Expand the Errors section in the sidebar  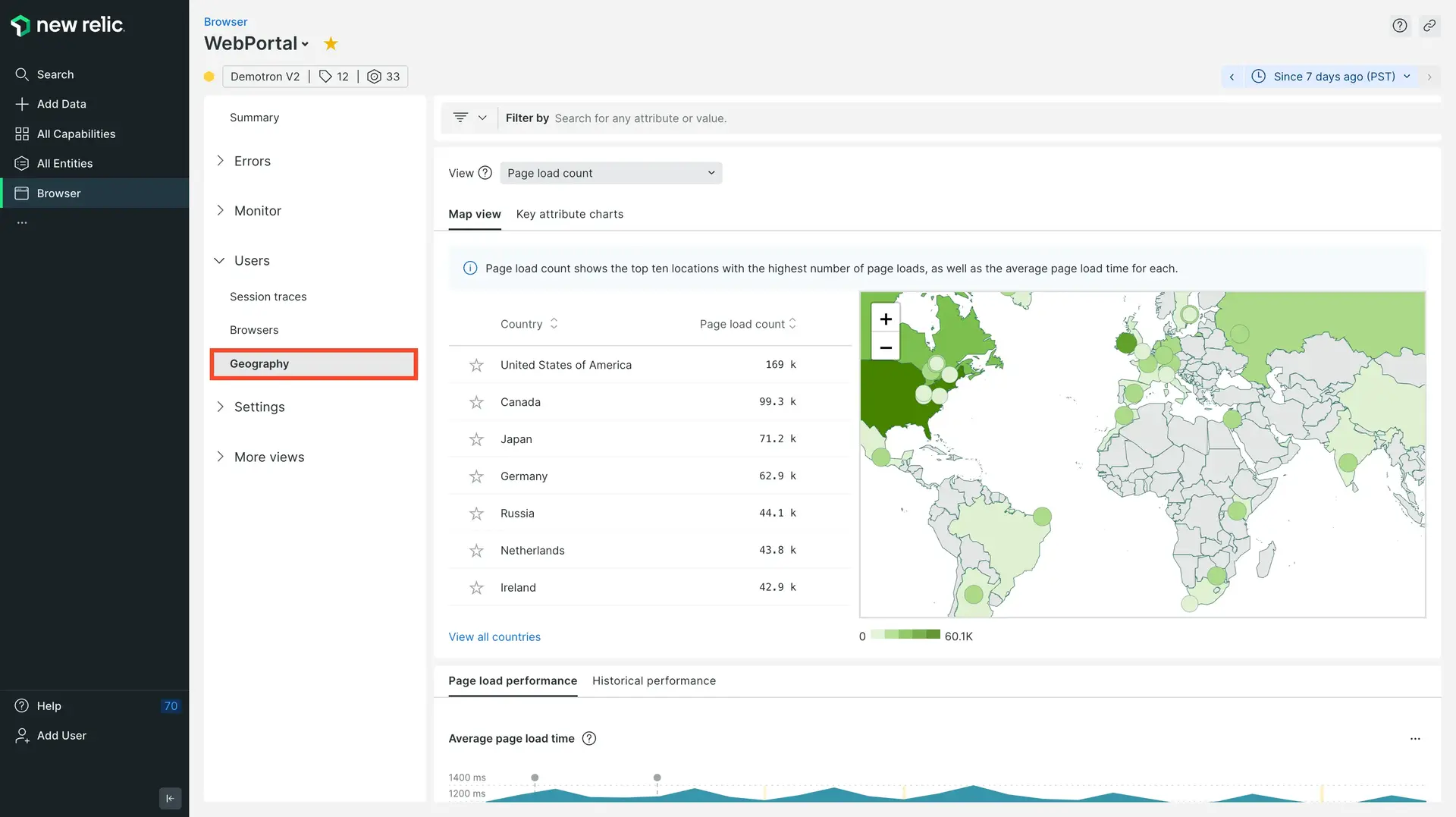(x=252, y=162)
